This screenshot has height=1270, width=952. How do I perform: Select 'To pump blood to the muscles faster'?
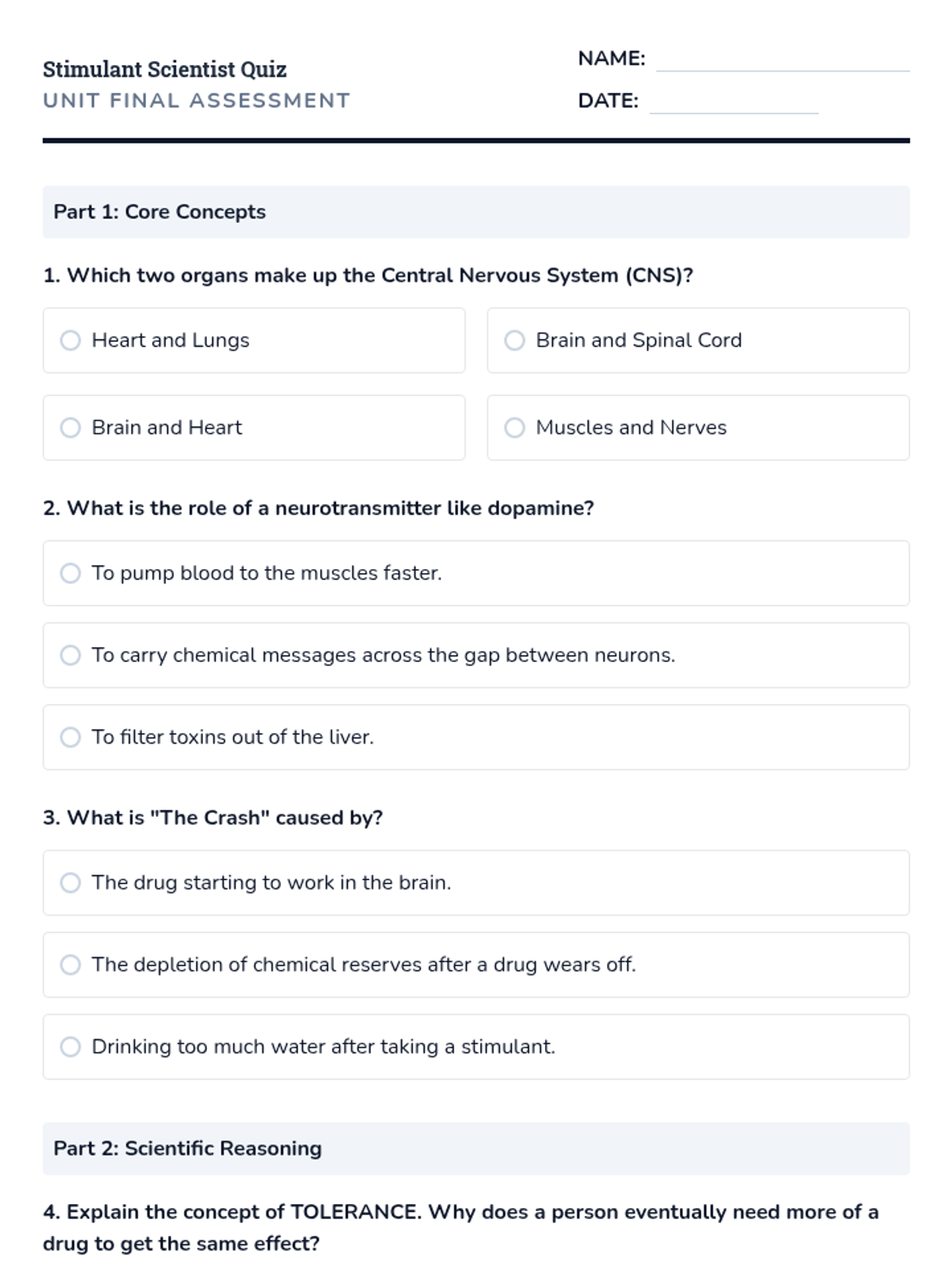click(x=71, y=573)
